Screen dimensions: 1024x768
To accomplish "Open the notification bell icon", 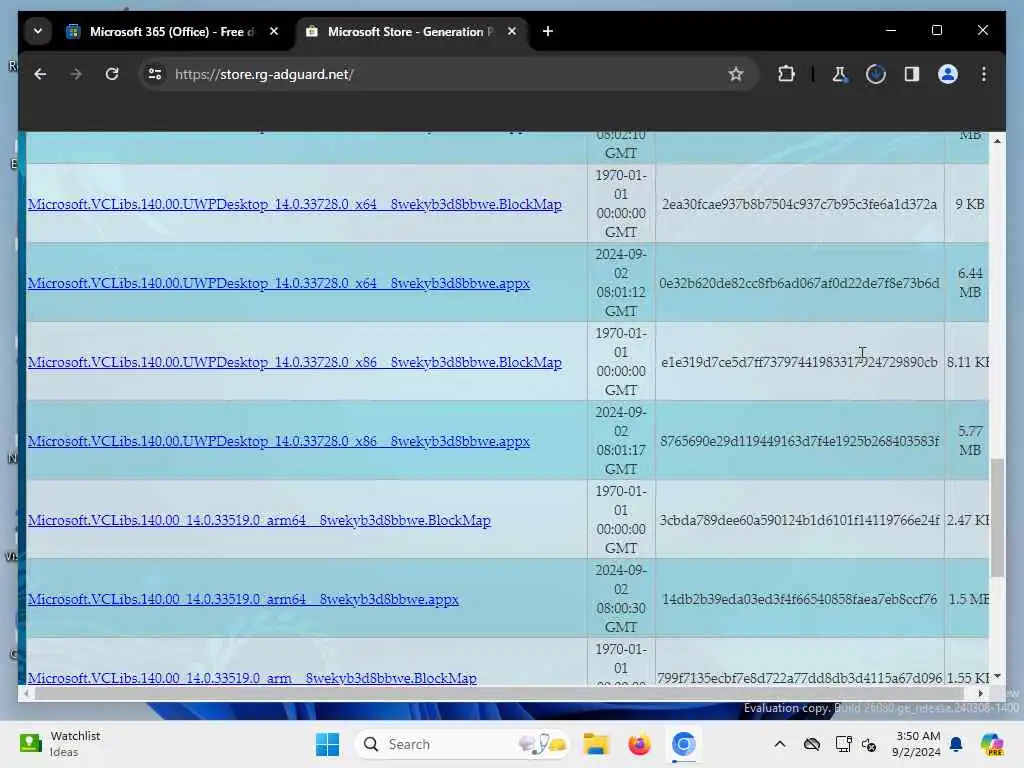I will click(956, 744).
